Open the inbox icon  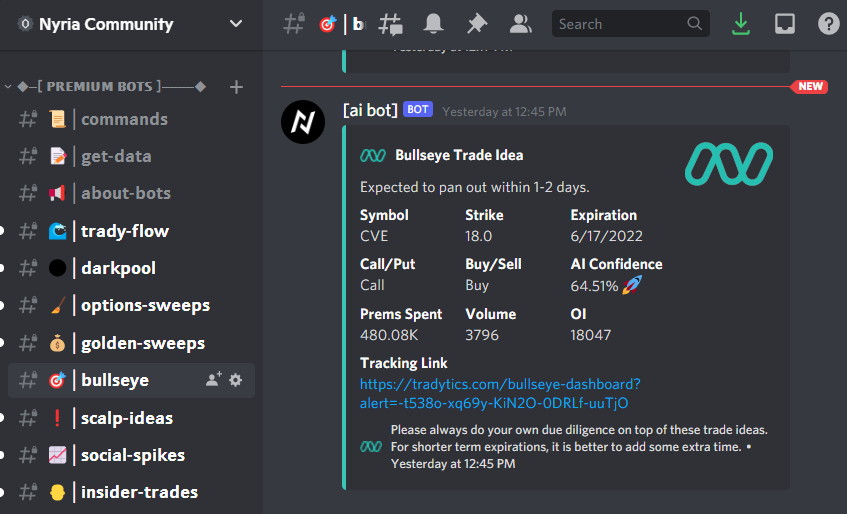pyautogui.click(x=784, y=24)
